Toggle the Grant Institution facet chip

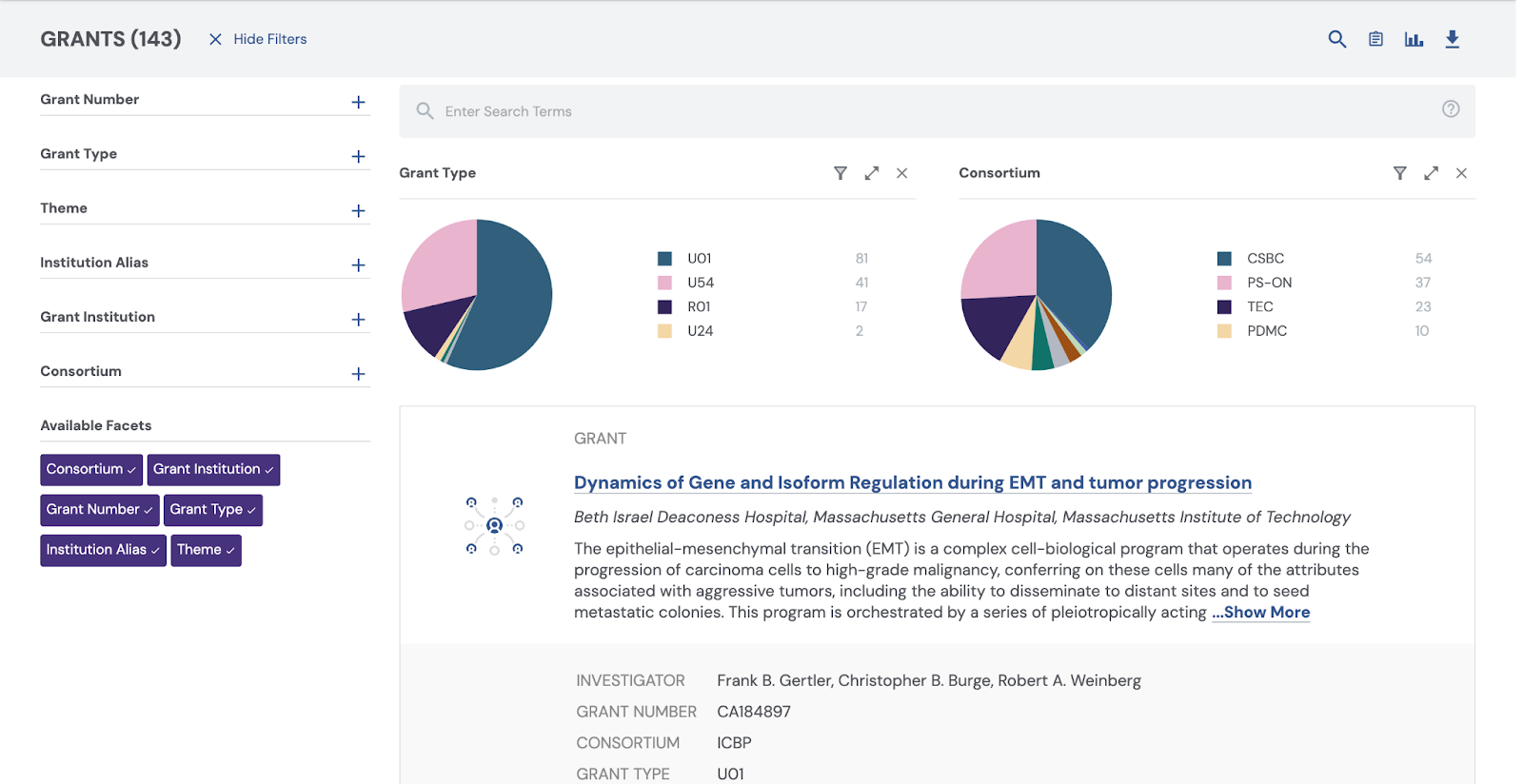[213, 470]
